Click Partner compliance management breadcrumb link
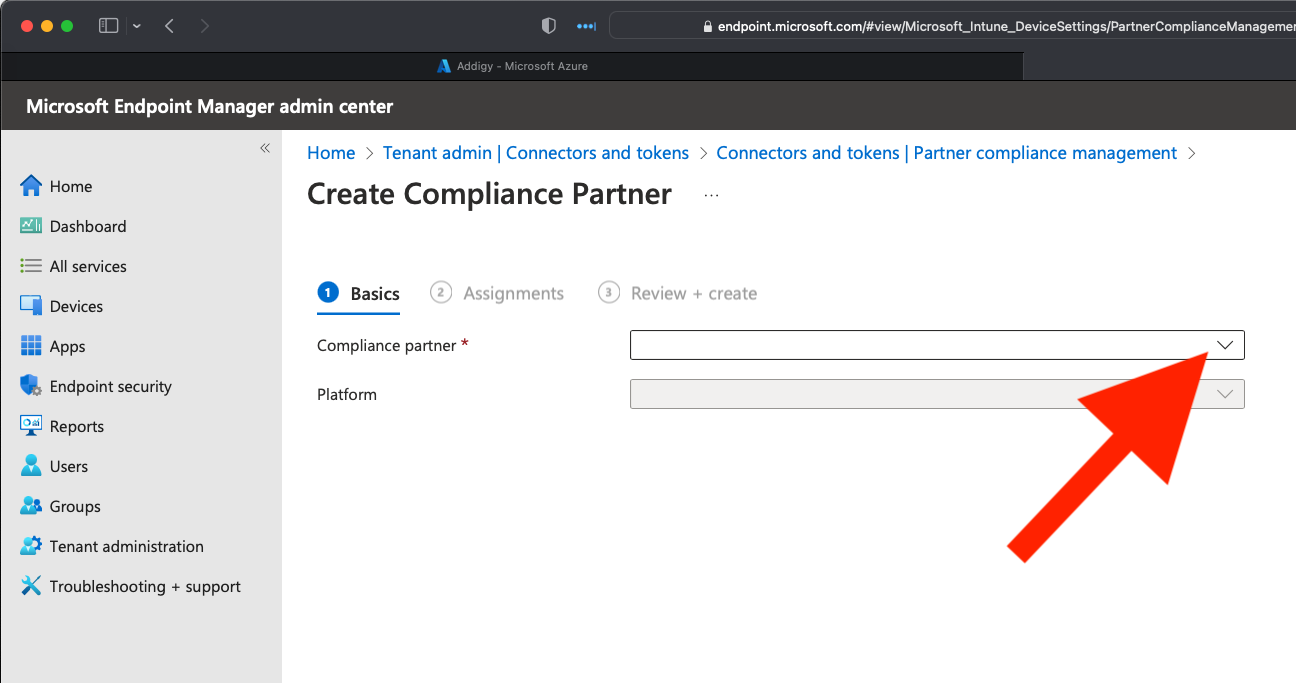This screenshot has height=683, width=1296. (x=947, y=153)
